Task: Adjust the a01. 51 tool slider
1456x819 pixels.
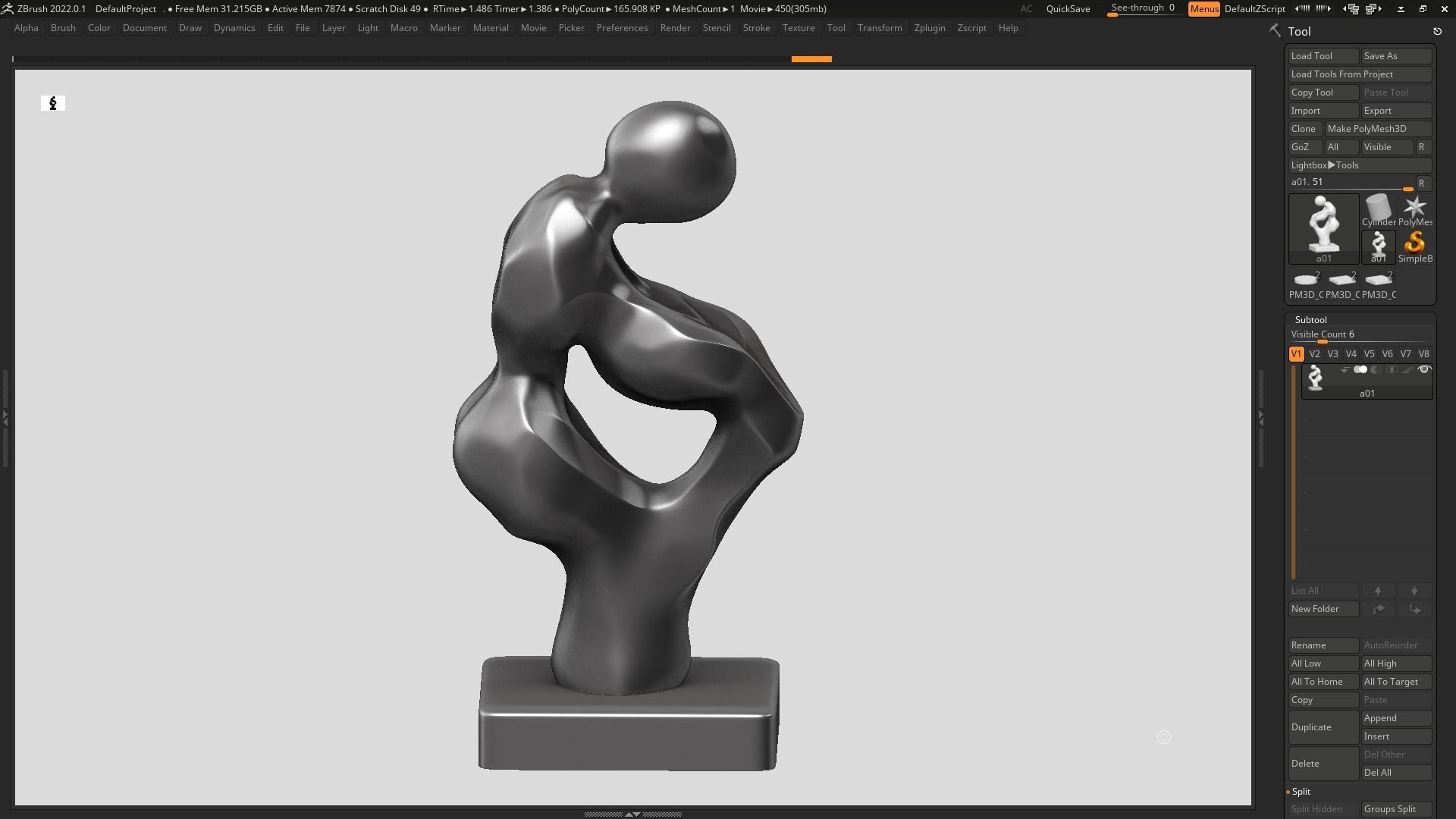Action: tap(1351, 184)
